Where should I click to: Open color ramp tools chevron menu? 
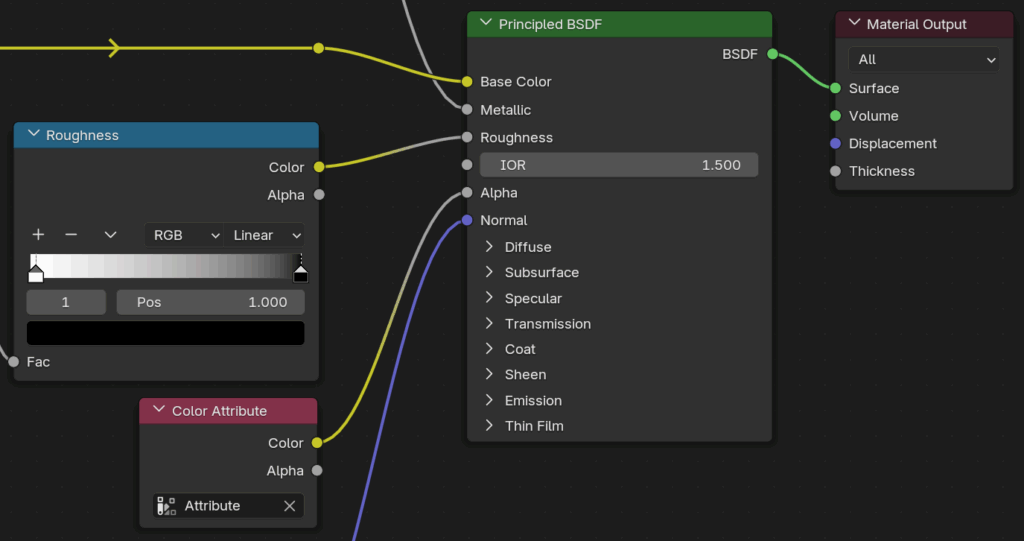110,235
